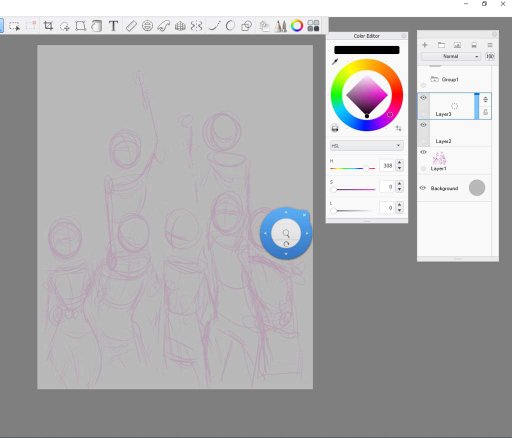512x438 pixels.
Task: Toggle the Color Editor wheel icon
Action: pos(297,26)
